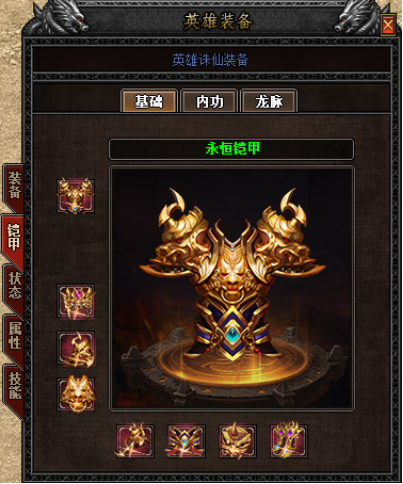403x484 pixels.
Task: Click the large golden armor preview image
Action: tap(232, 289)
